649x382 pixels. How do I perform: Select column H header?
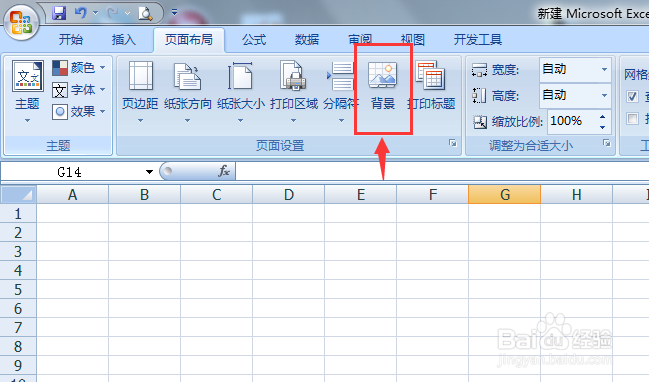pos(577,195)
